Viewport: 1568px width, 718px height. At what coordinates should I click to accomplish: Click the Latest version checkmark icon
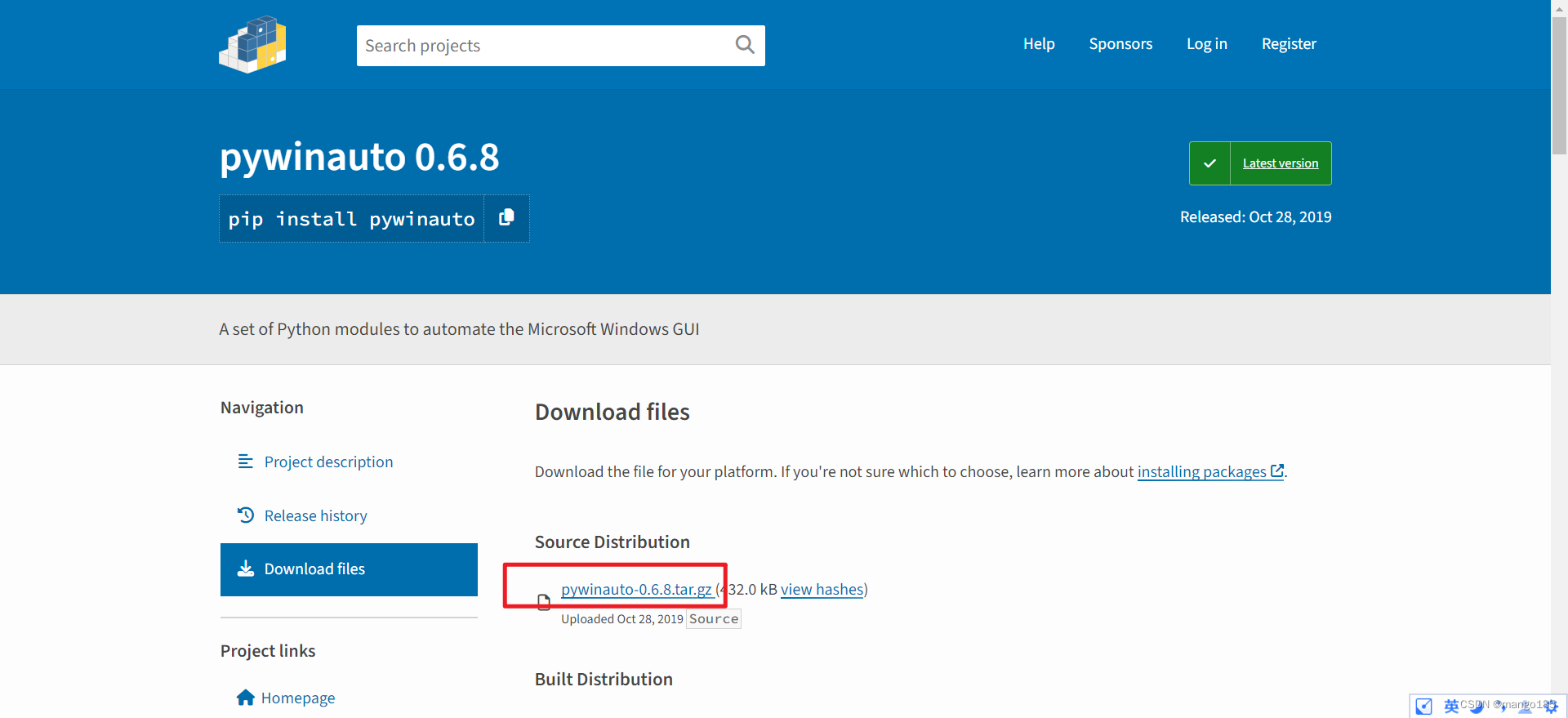(x=1209, y=163)
